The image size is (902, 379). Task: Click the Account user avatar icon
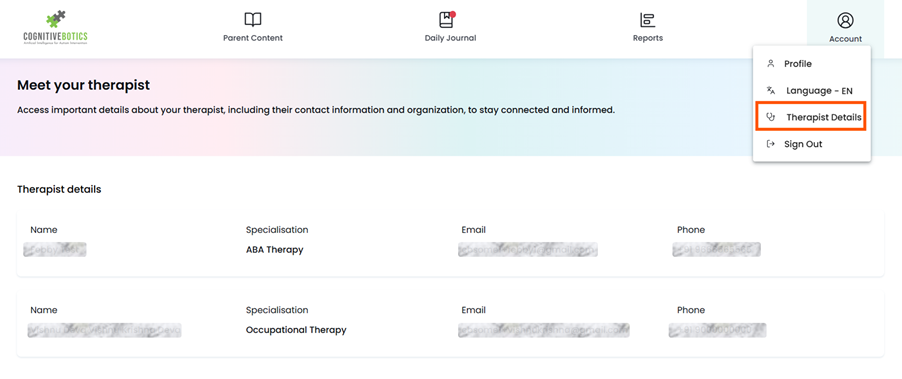[x=845, y=20]
